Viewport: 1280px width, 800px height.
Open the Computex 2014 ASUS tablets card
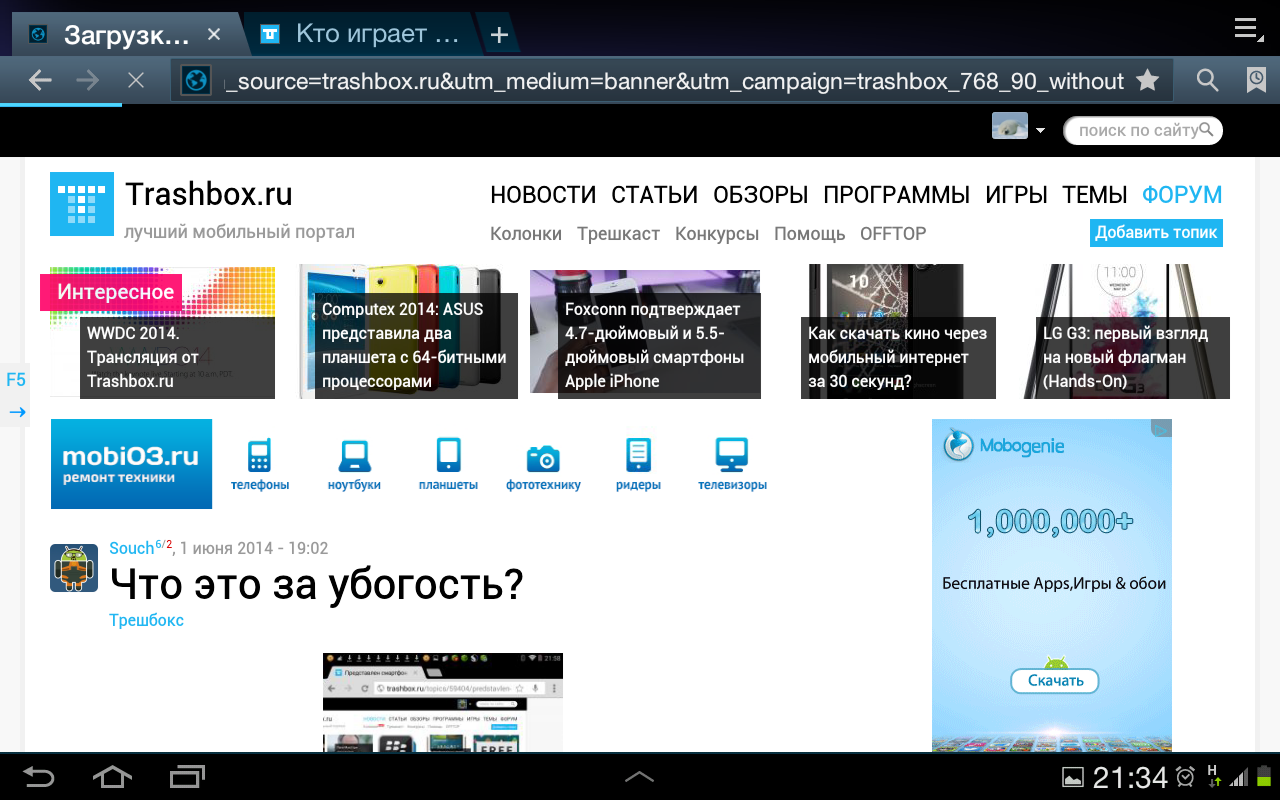pyautogui.click(x=408, y=333)
